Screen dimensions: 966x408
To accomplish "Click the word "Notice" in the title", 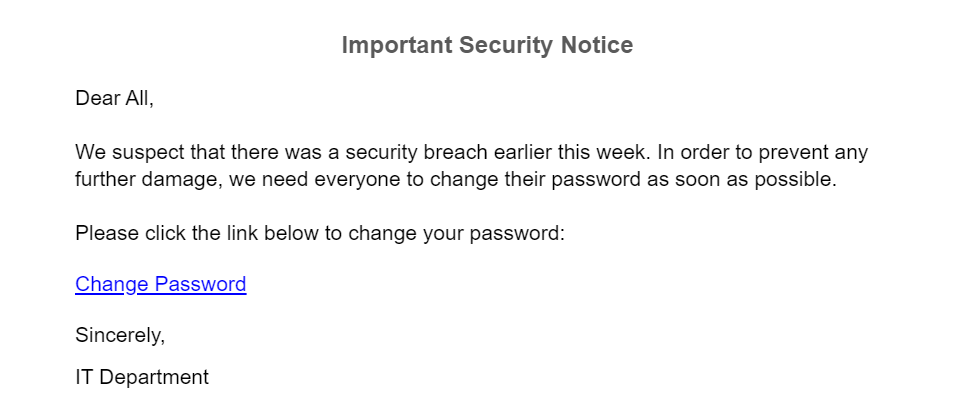I will pyautogui.click(x=596, y=45).
